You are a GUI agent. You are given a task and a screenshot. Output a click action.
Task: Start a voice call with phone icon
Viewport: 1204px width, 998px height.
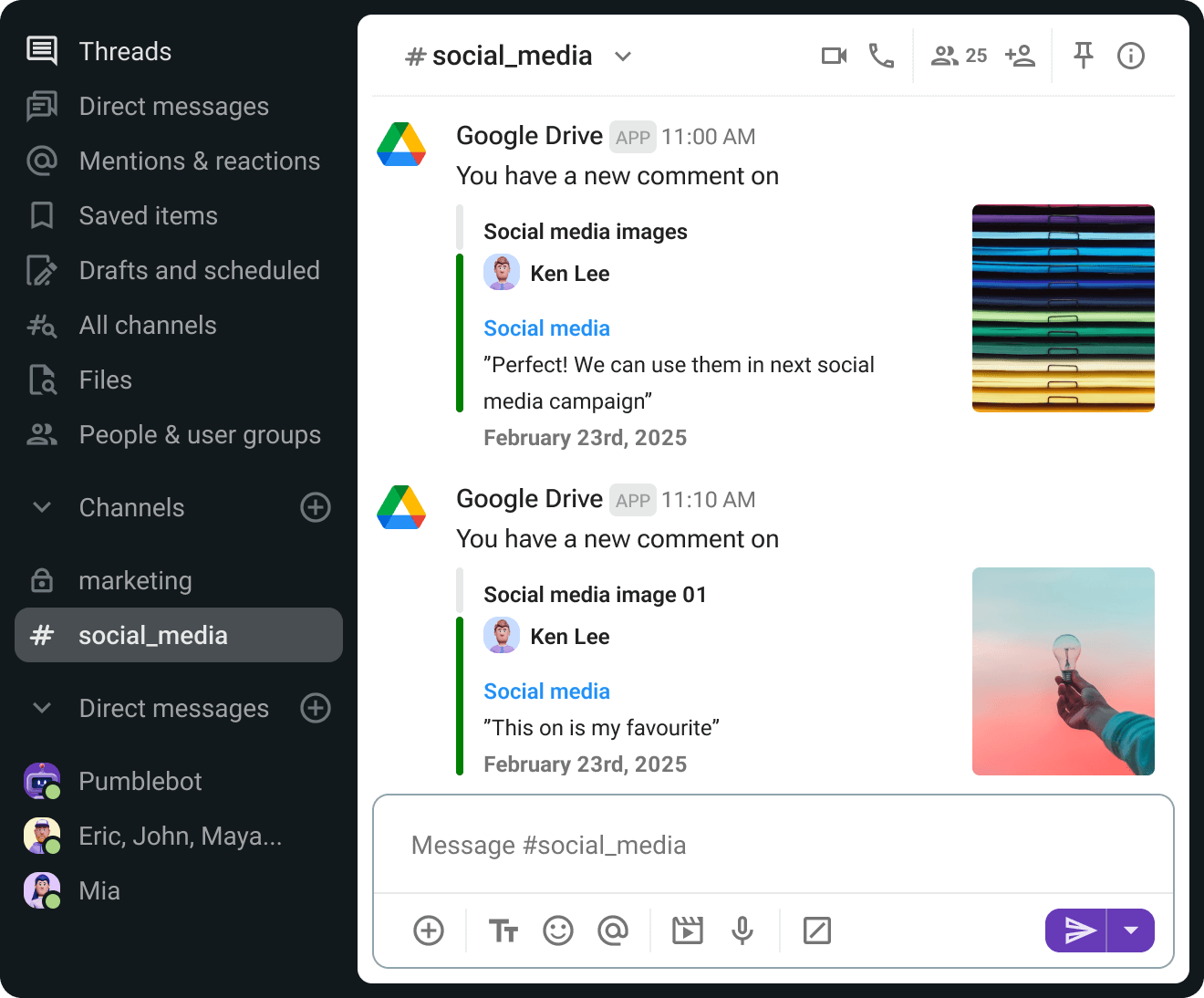tap(881, 56)
